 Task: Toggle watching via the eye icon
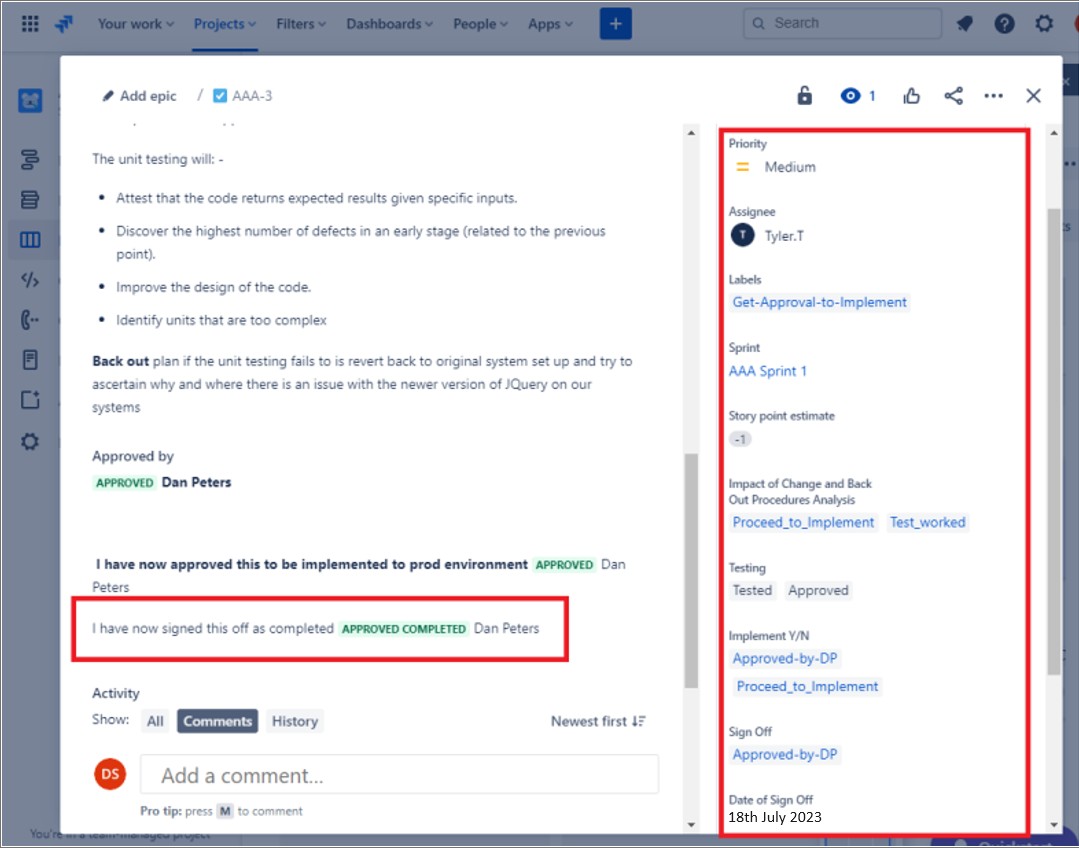(x=851, y=95)
